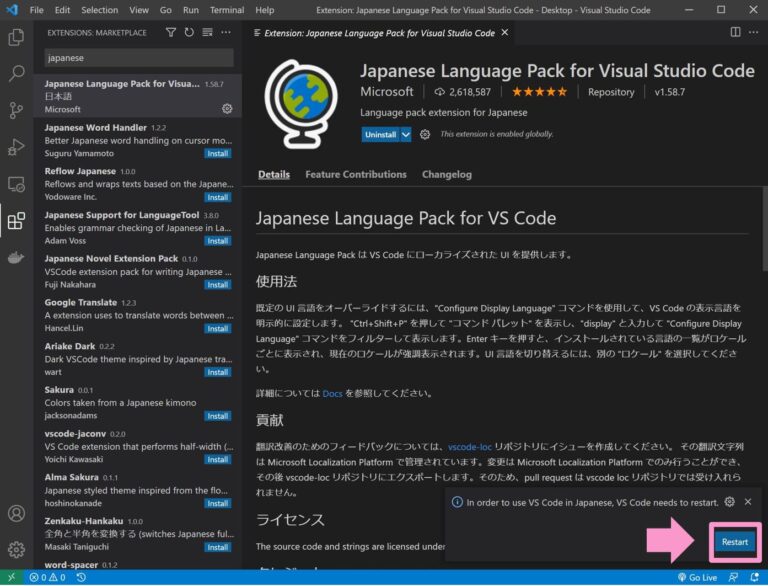
Task: Open the Manage gear in activity bar
Action: pos(16,549)
